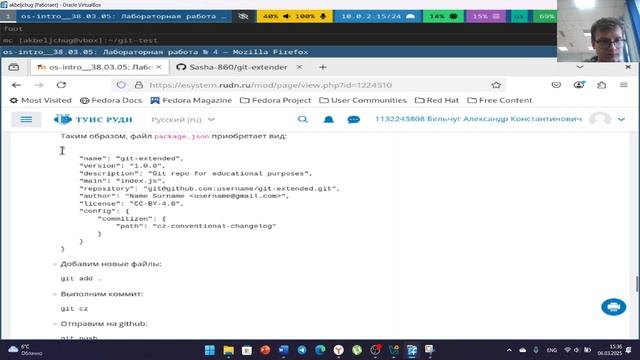Open Yandex Browser from the taskbar

click(x=338, y=350)
